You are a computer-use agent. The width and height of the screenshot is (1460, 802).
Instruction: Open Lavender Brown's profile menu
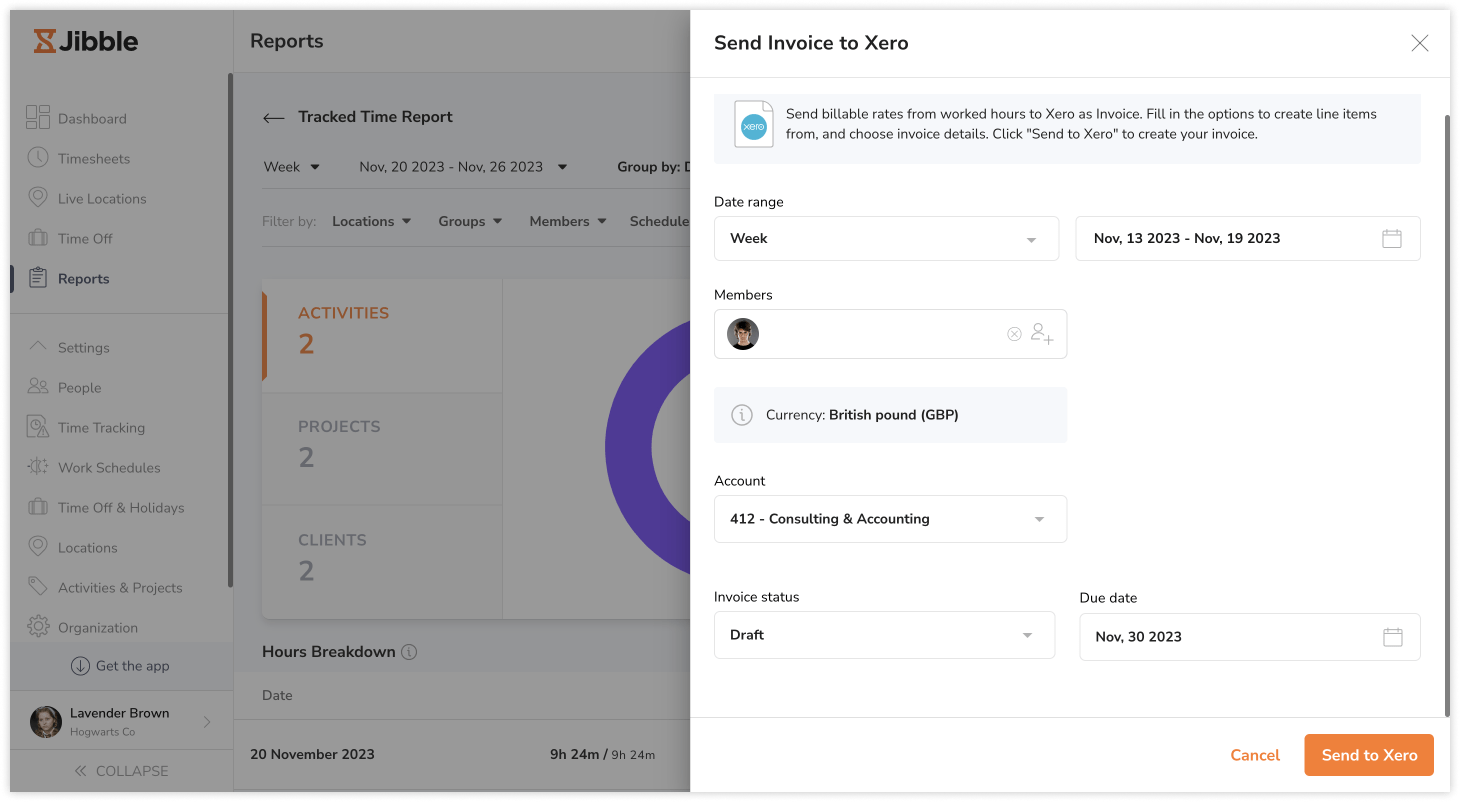coord(118,720)
